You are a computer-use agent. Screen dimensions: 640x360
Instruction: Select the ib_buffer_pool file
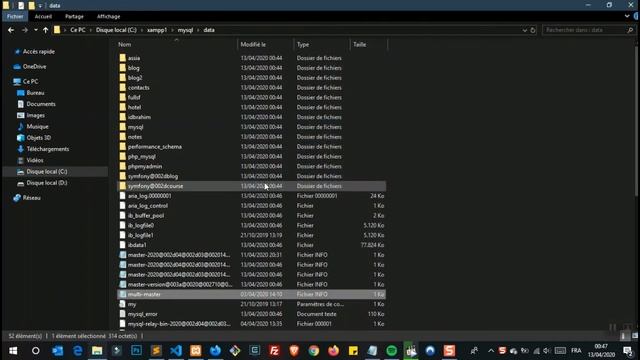point(146,216)
